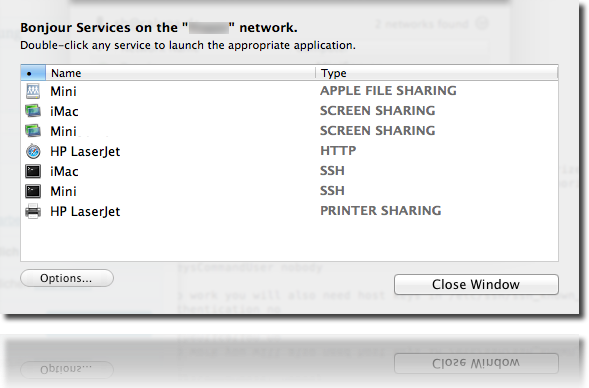
Task: Click the printer icon beside HP LaserJet
Action: tap(33, 211)
